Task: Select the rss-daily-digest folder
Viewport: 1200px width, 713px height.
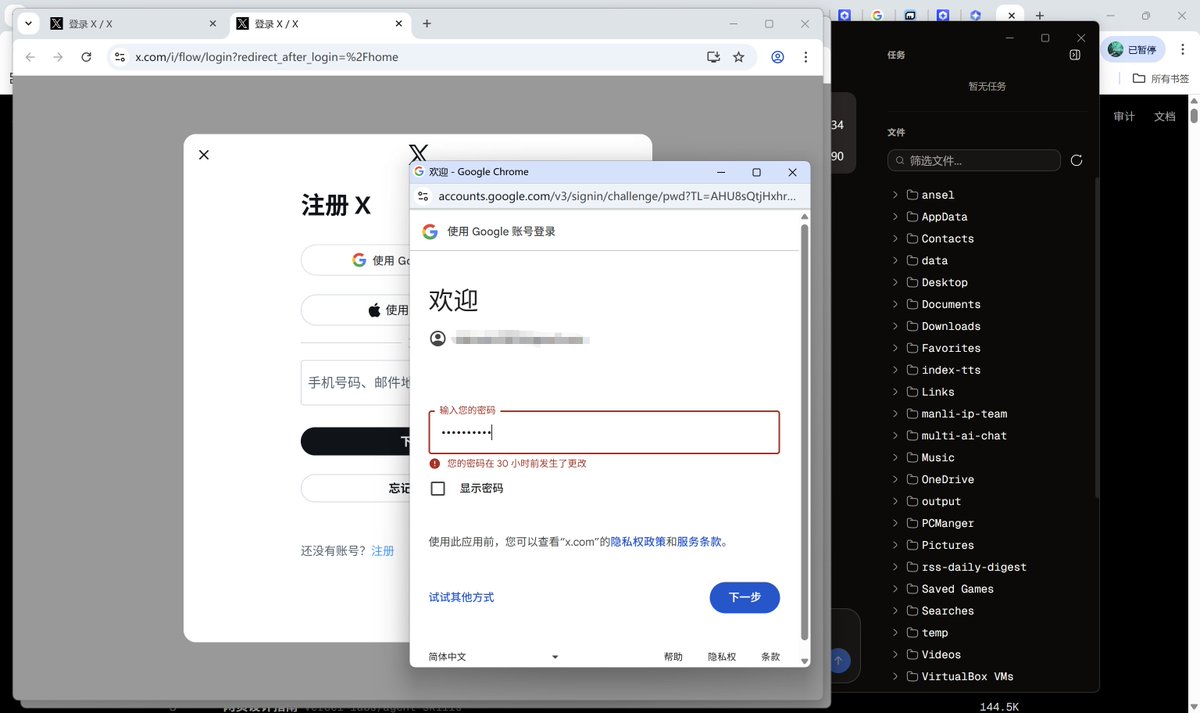Action: pyautogui.click(x=974, y=567)
